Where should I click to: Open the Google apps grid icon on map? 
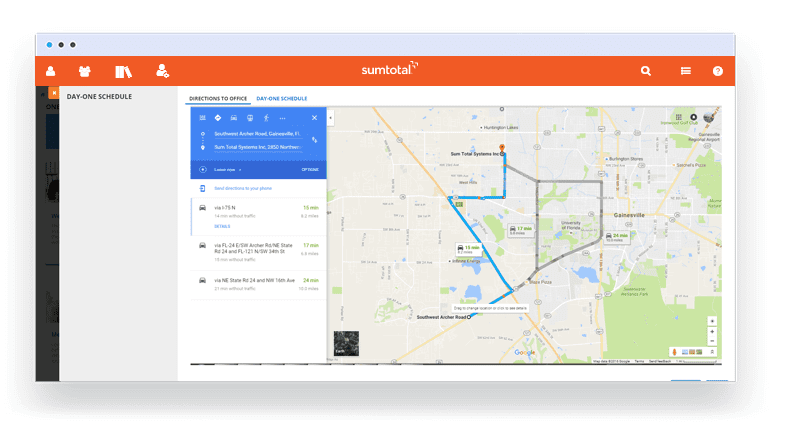pos(678,117)
